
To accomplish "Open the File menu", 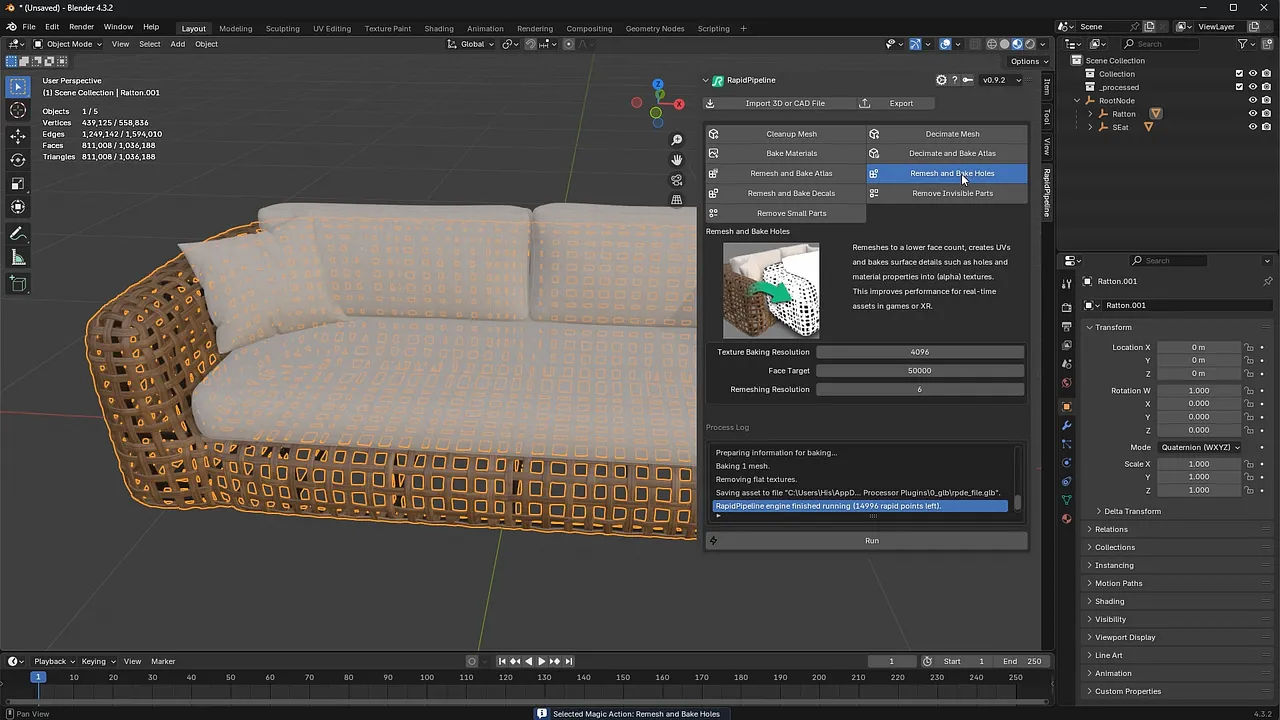I will pos(29,27).
